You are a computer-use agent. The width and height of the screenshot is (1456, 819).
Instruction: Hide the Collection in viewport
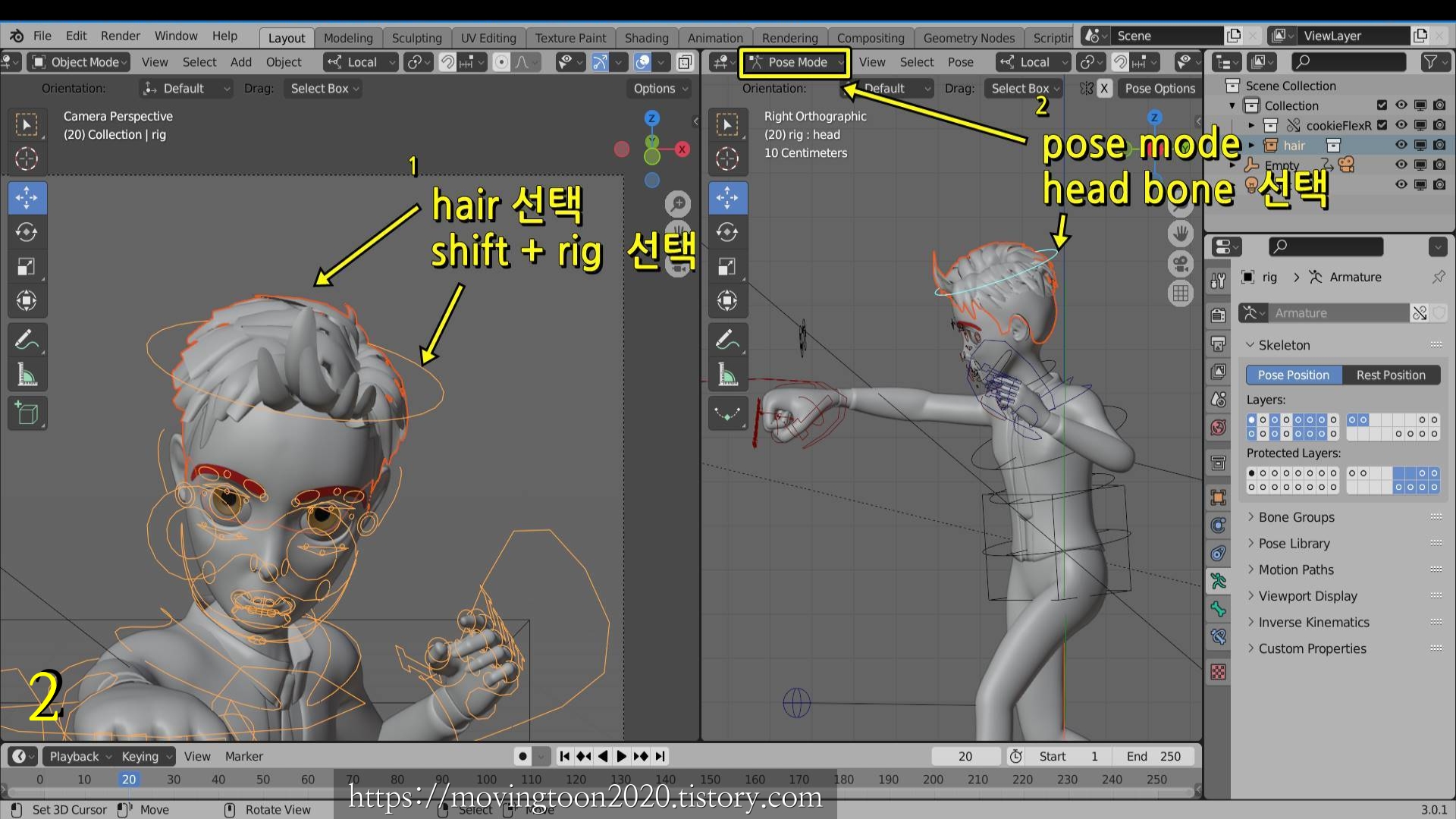1401,105
